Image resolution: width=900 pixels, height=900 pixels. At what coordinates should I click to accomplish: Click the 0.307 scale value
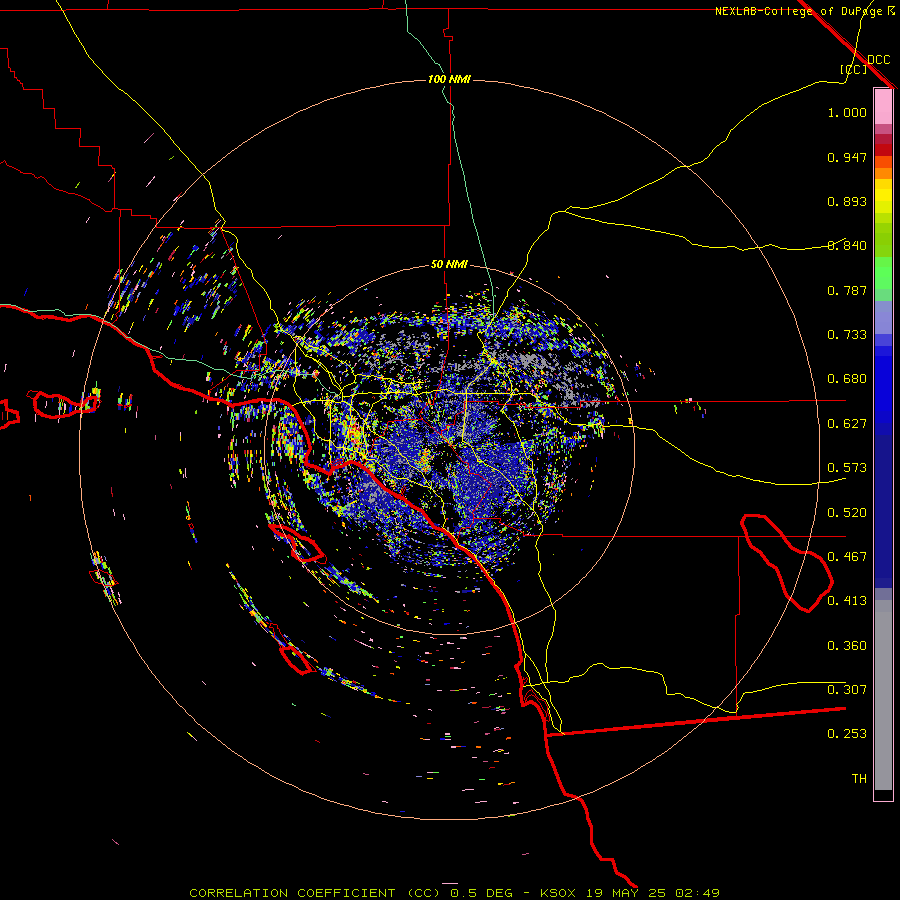point(847,690)
